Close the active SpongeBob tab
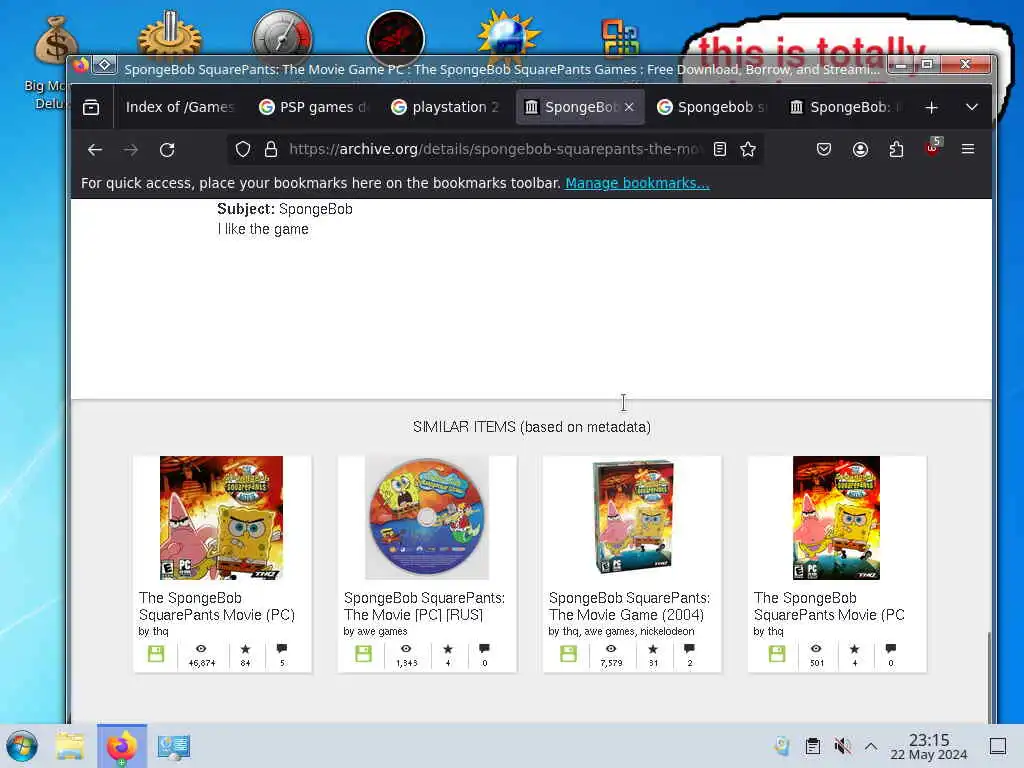Image resolution: width=1024 pixels, height=768 pixels. coord(629,107)
